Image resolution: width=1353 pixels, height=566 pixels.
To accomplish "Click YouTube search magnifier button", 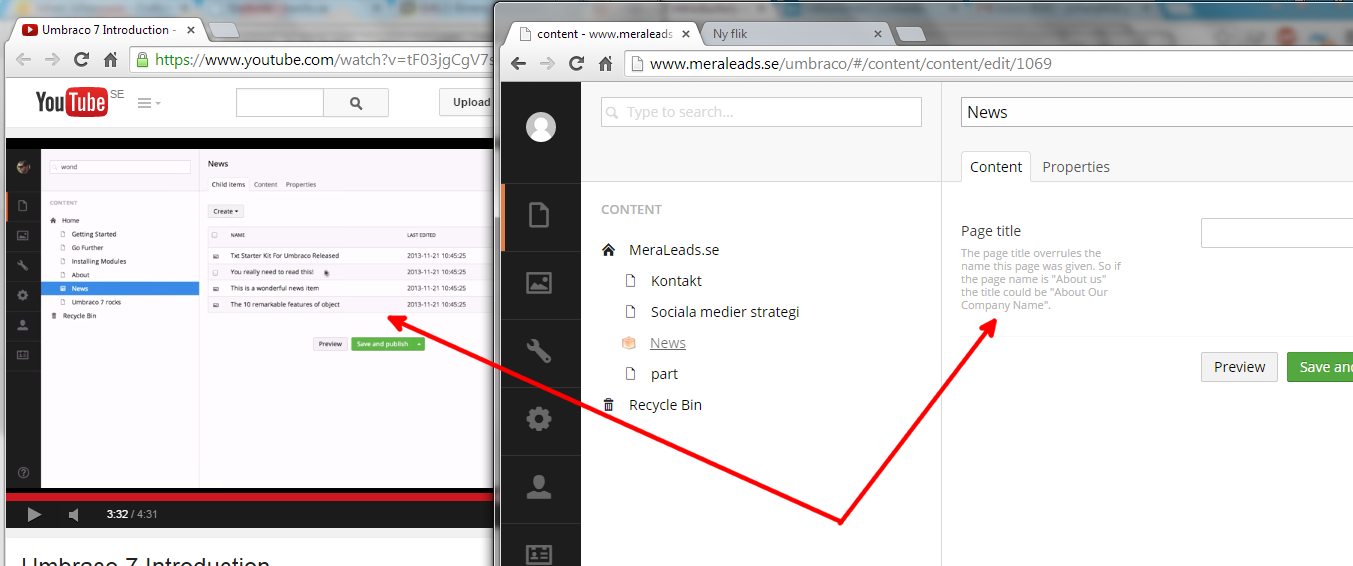I will 356,103.
